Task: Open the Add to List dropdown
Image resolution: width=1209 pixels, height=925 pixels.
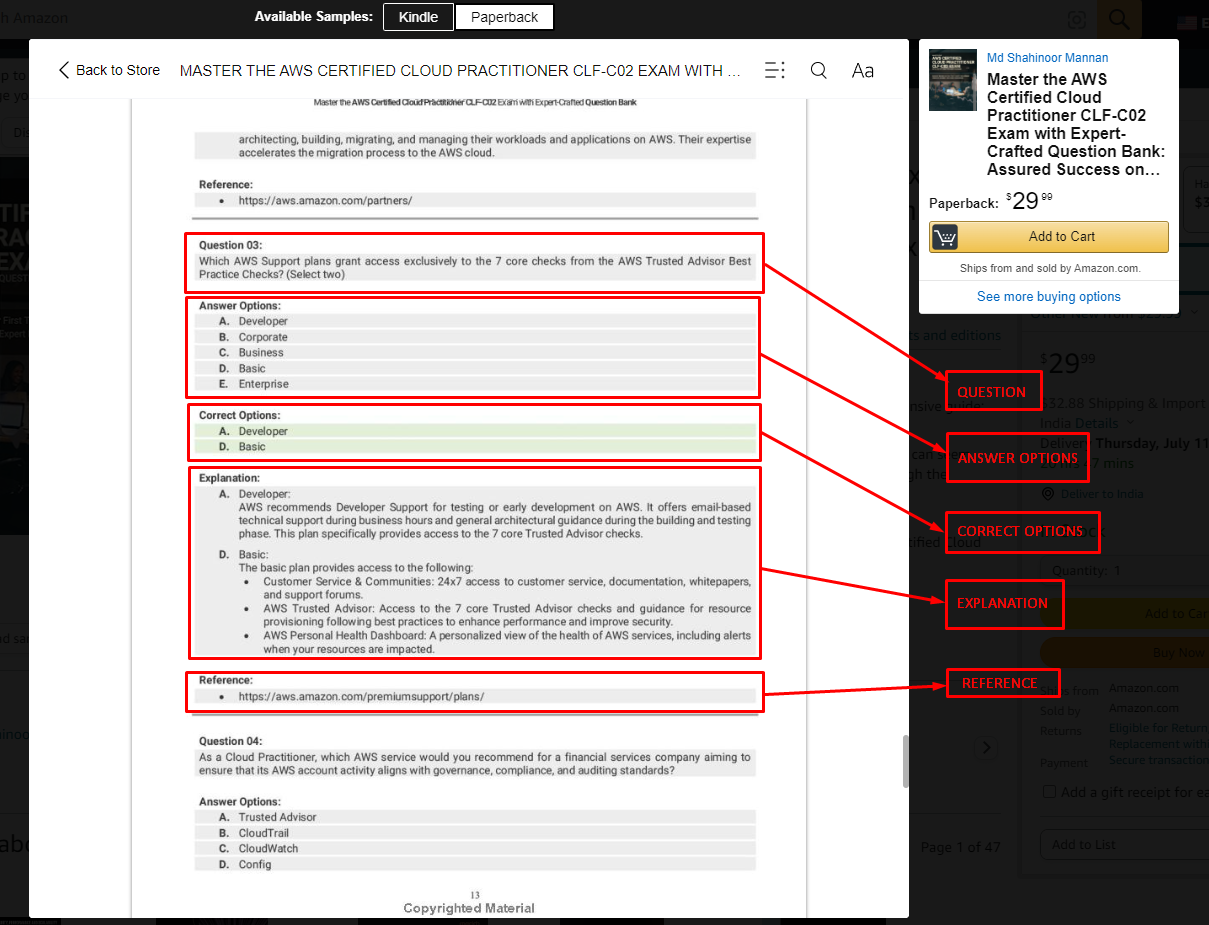Action: 1124,845
